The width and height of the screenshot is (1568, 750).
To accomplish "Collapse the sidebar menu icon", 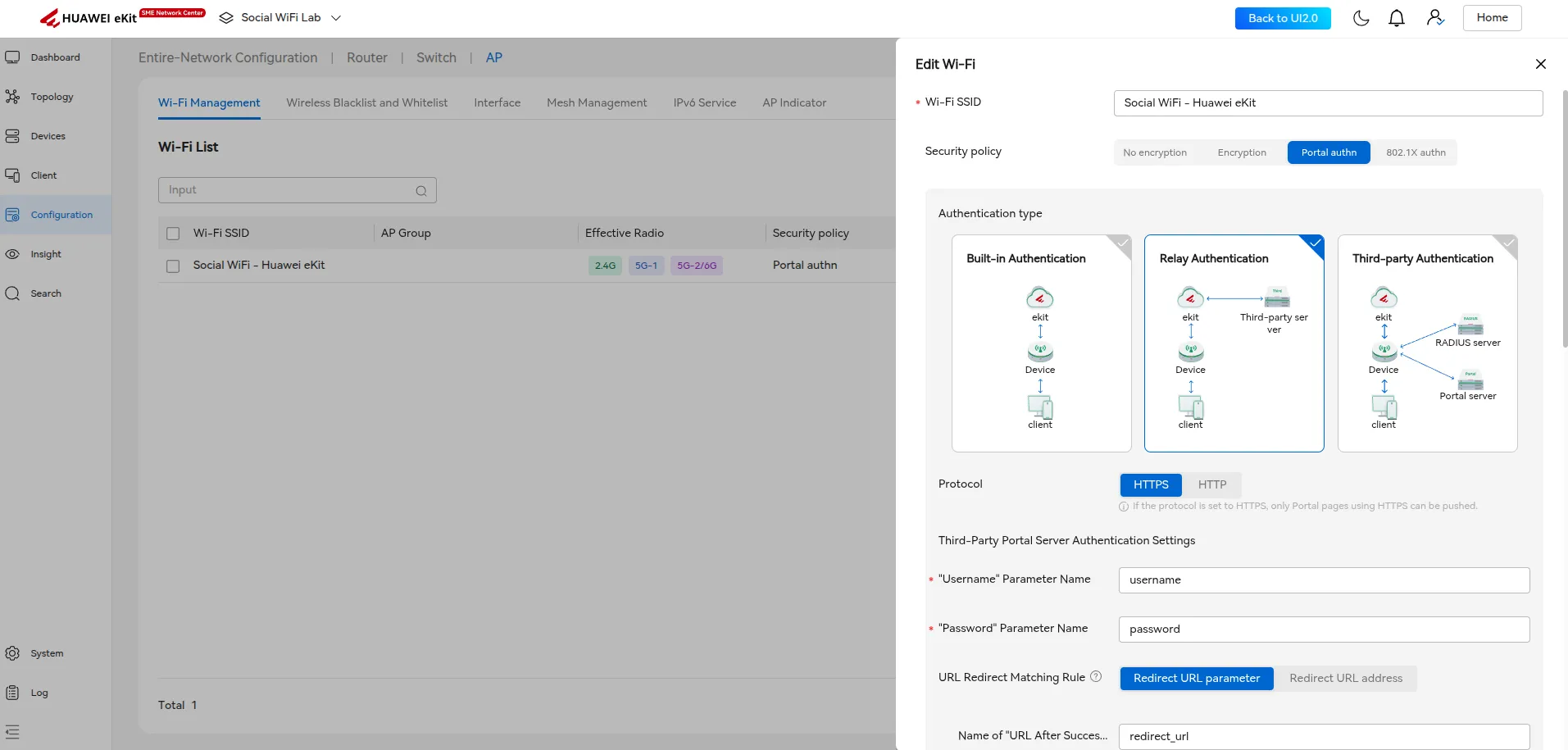I will click(12, 732).
